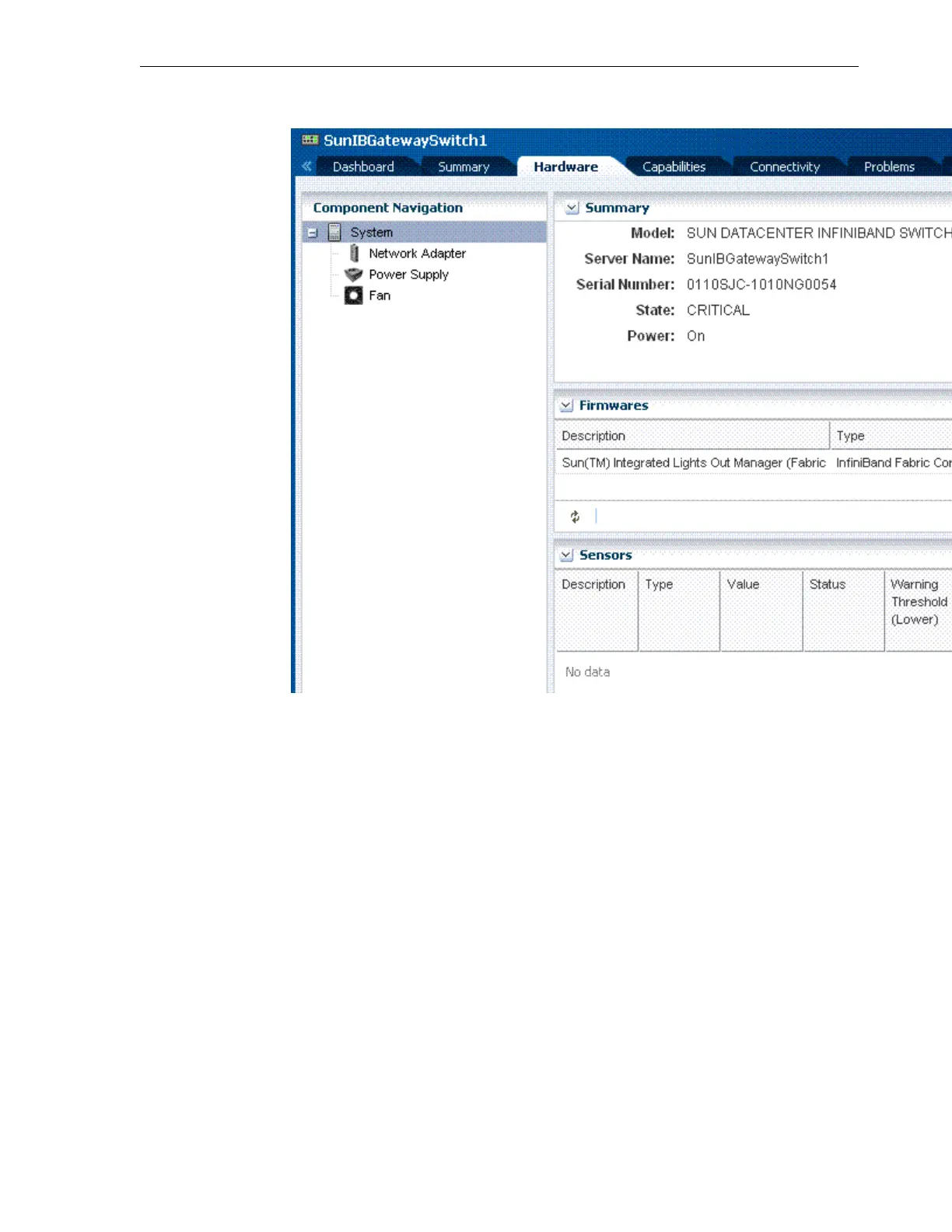The image size is (952, 1232).
Task: Click the Fan icon in tree
Action: tap(354, 296)
